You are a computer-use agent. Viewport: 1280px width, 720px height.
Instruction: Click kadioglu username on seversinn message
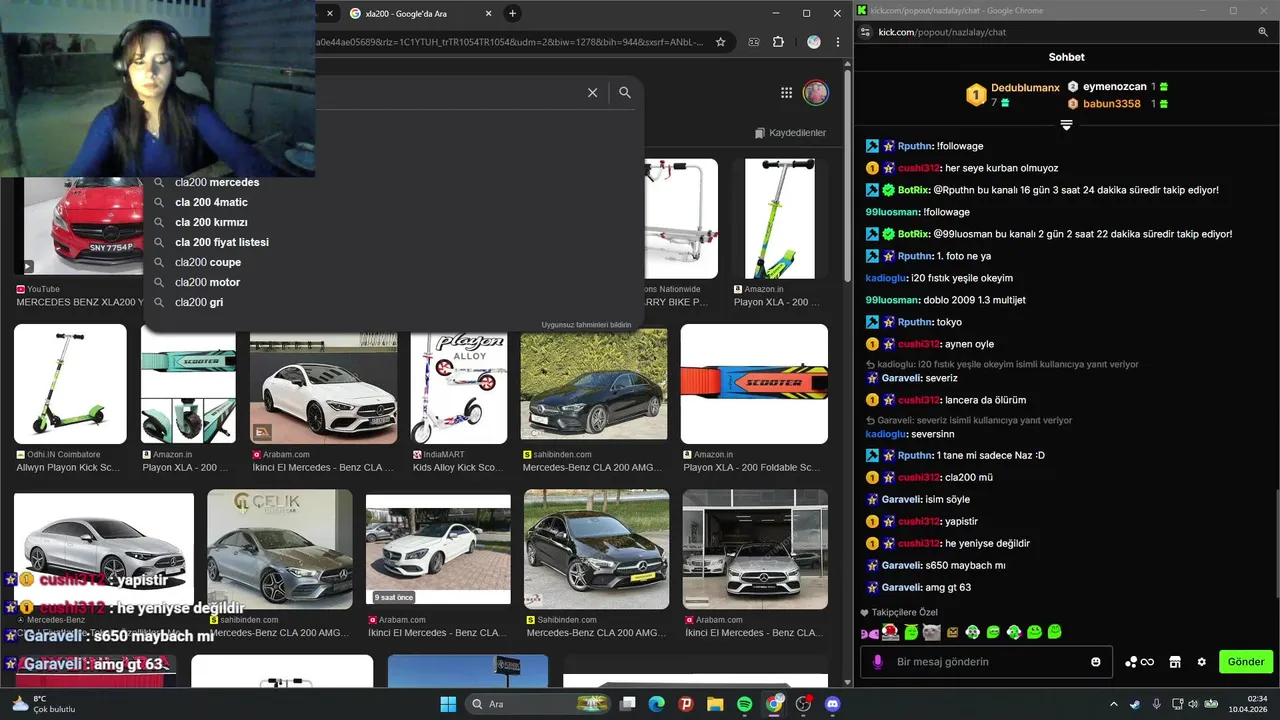[x=885, y=434]
